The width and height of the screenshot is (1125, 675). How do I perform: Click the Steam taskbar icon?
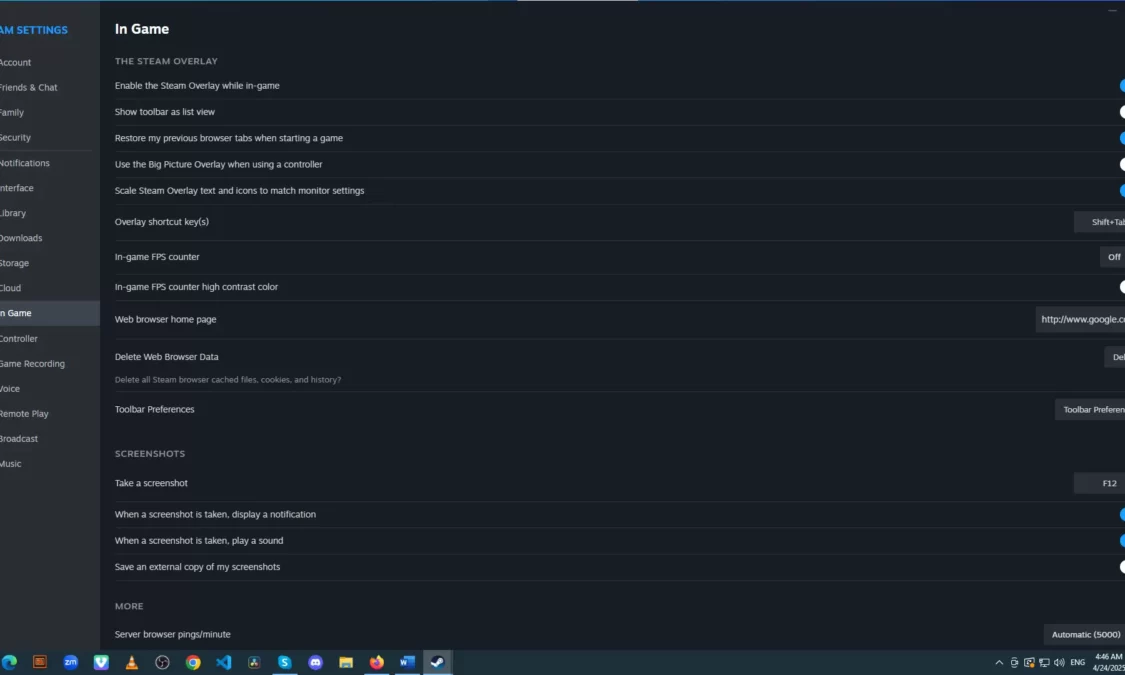pyautogui.click(x=438, y=662)
